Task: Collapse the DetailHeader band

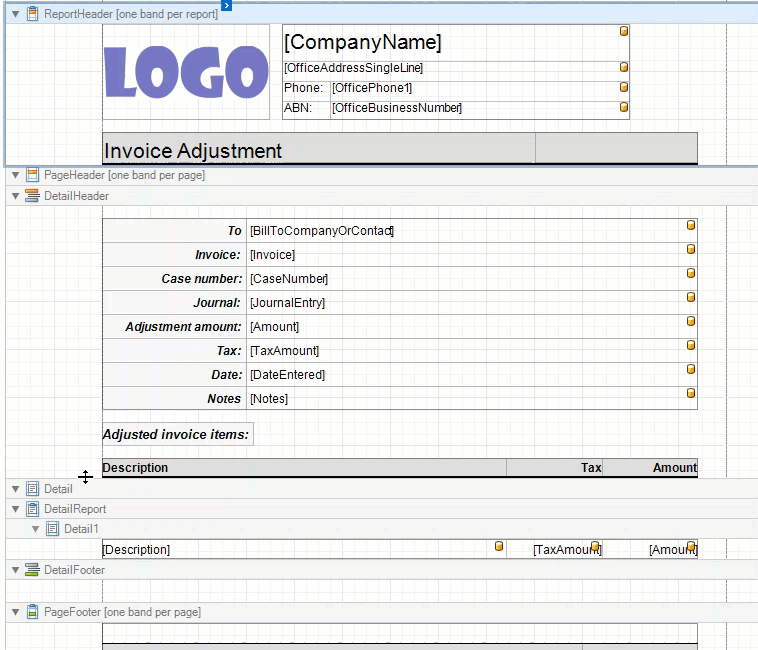Action: click(15, 196)
